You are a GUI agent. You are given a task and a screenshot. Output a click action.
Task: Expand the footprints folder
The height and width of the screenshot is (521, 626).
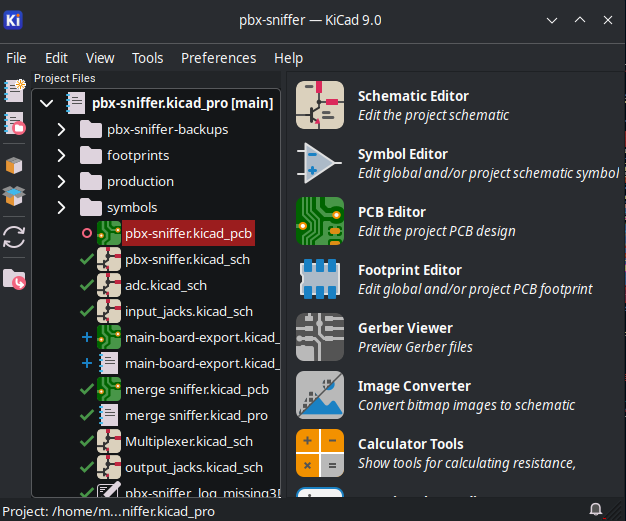[x=61, y=155]
